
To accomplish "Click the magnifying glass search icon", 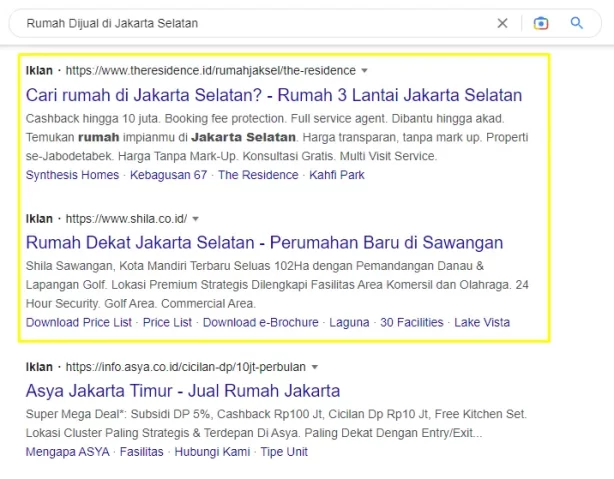I will coord(576,23).
